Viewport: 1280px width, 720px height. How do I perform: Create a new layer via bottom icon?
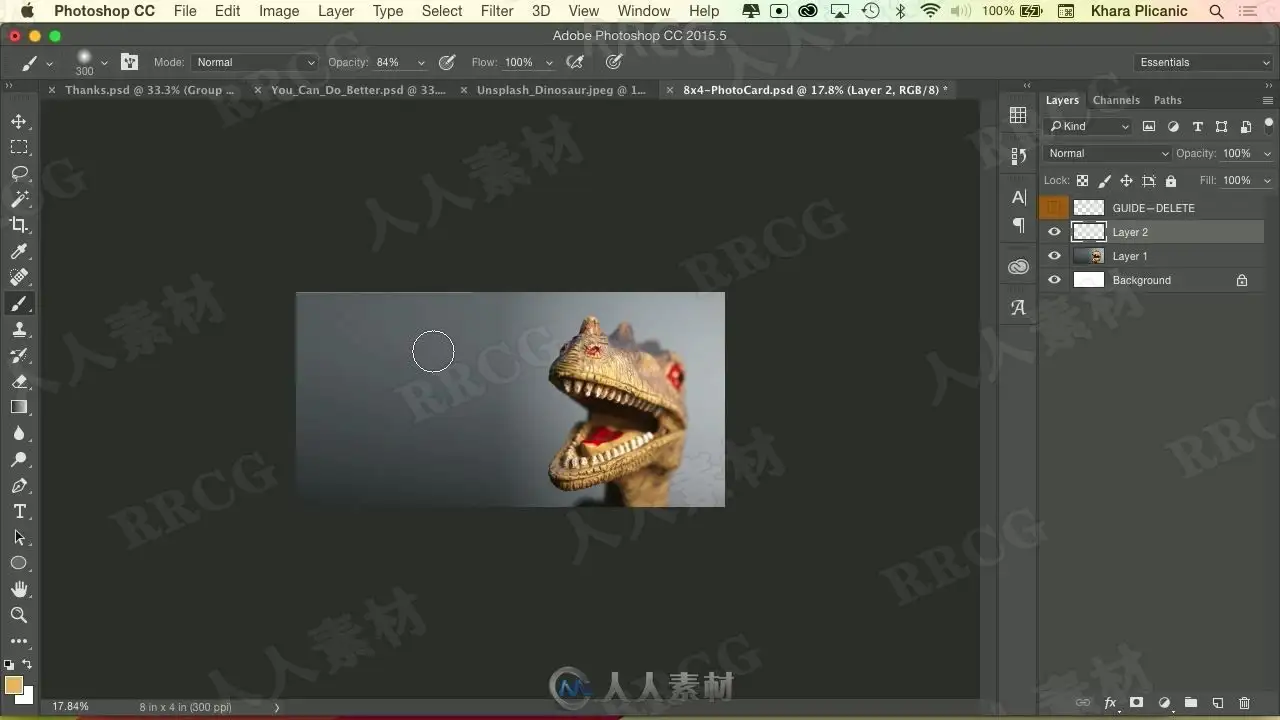pos(1217,703)
